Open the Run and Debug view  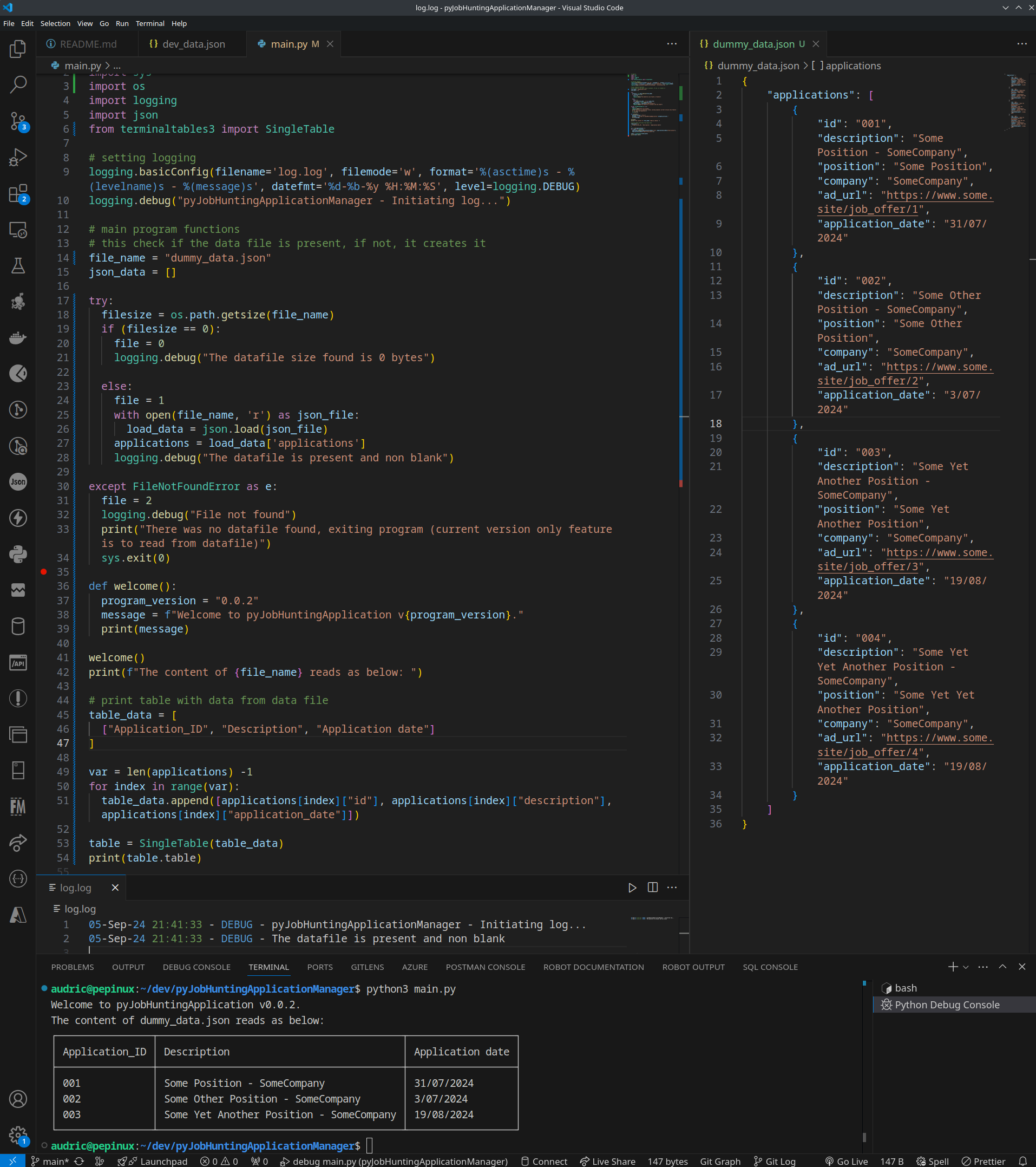click(x=18, y=157)
